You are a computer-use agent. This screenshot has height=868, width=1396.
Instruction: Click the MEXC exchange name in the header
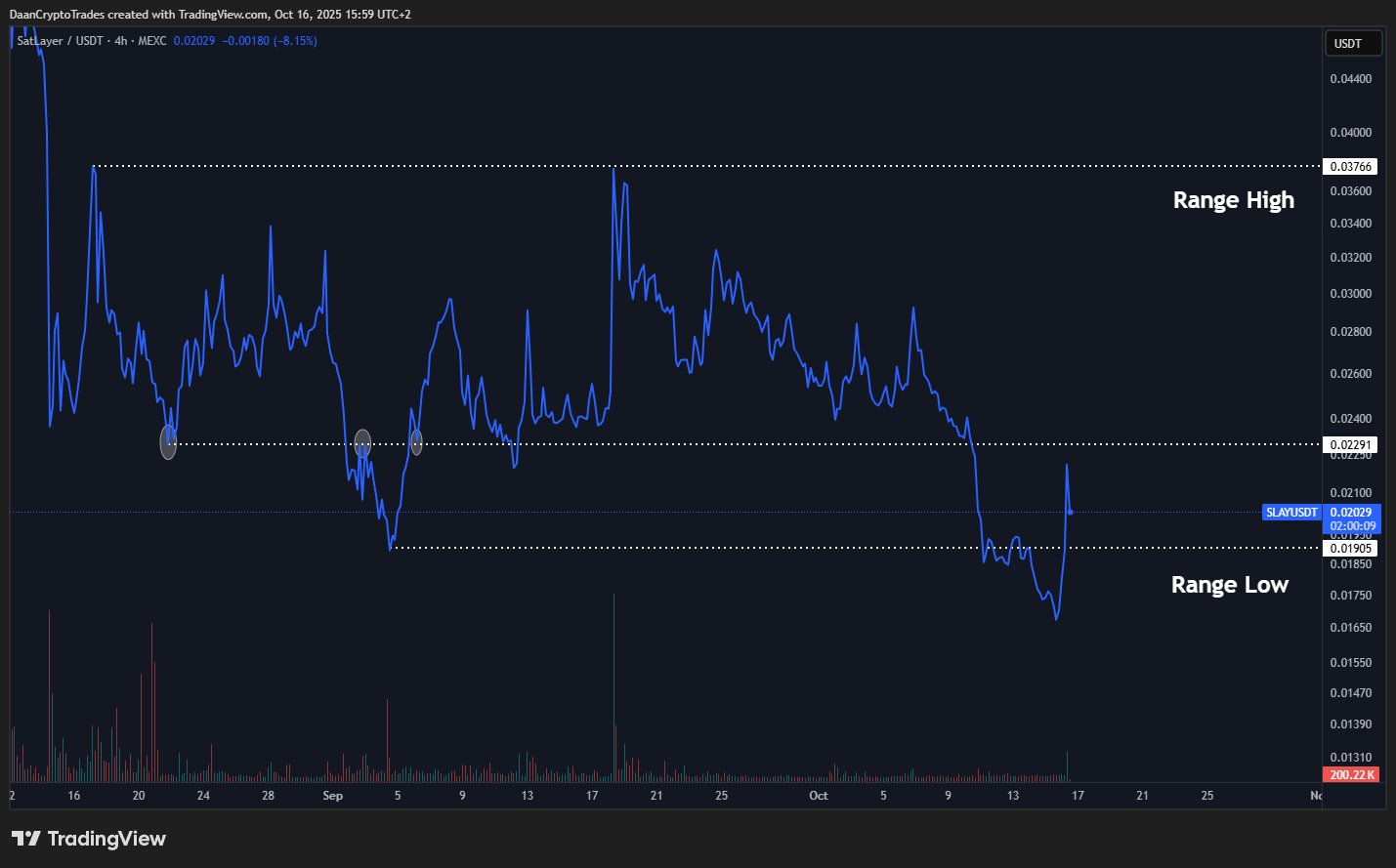click(x=151, y=41)
